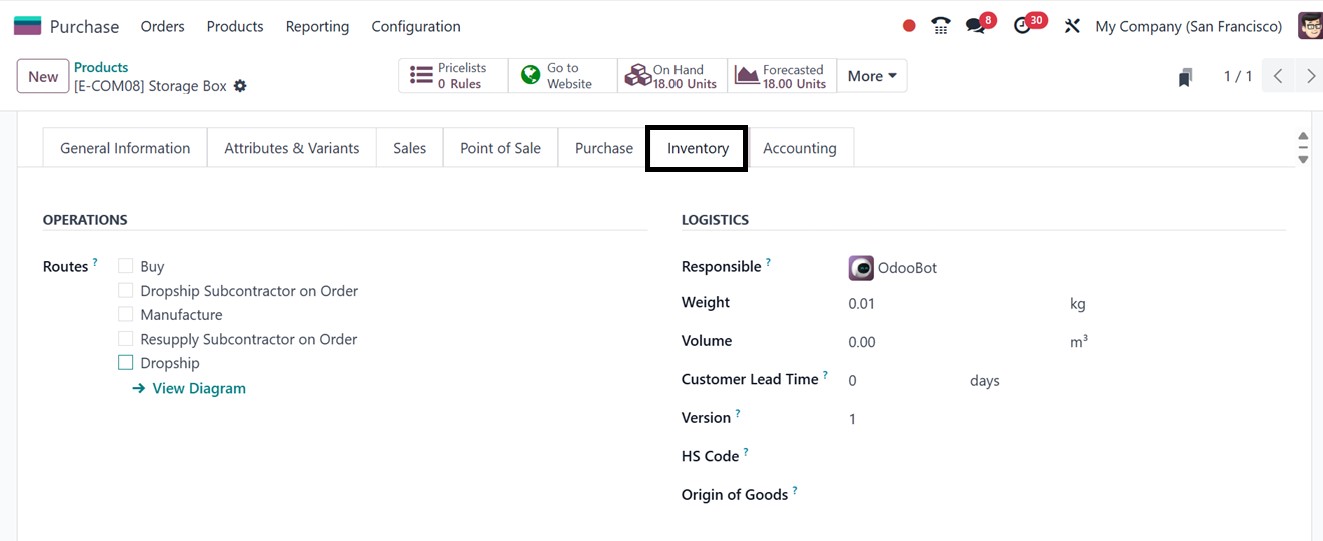The height and width of the screenshot is (541, 1323).
Task: Enable the Buy route checkbox
Action: point(126,266)
